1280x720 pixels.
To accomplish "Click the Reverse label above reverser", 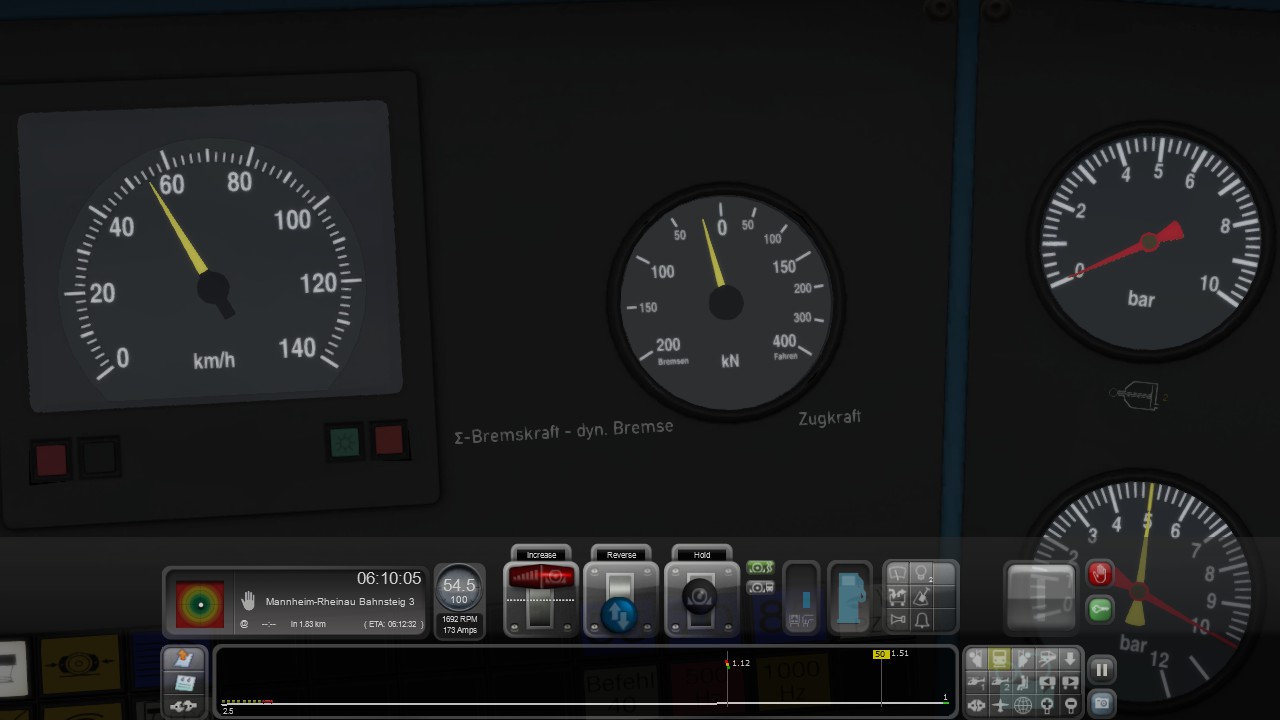I will [x=621, y=555].
